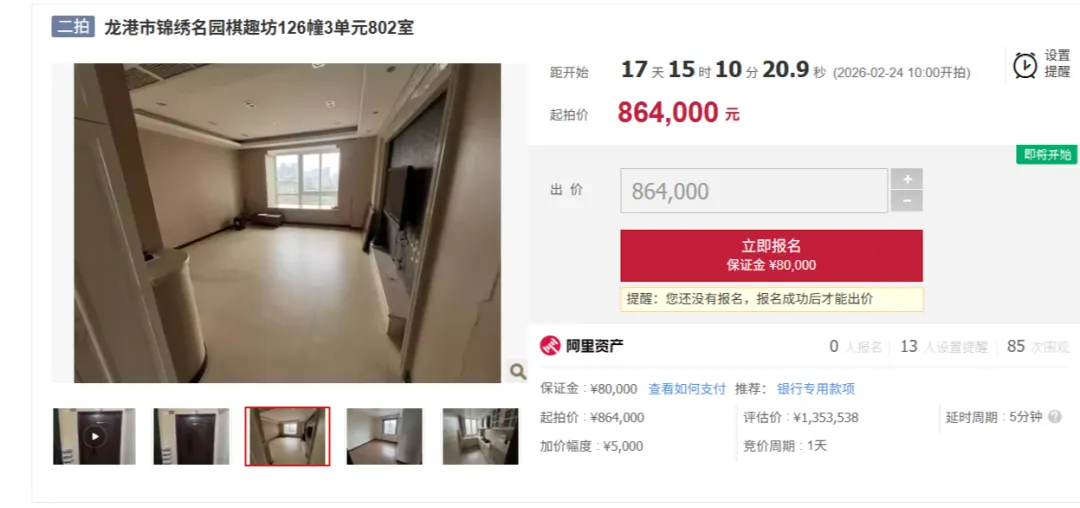The height and width of the screenshot is (508, 1080).
Task: Increase bid with the plus stepper
Action: click(906, 179)
